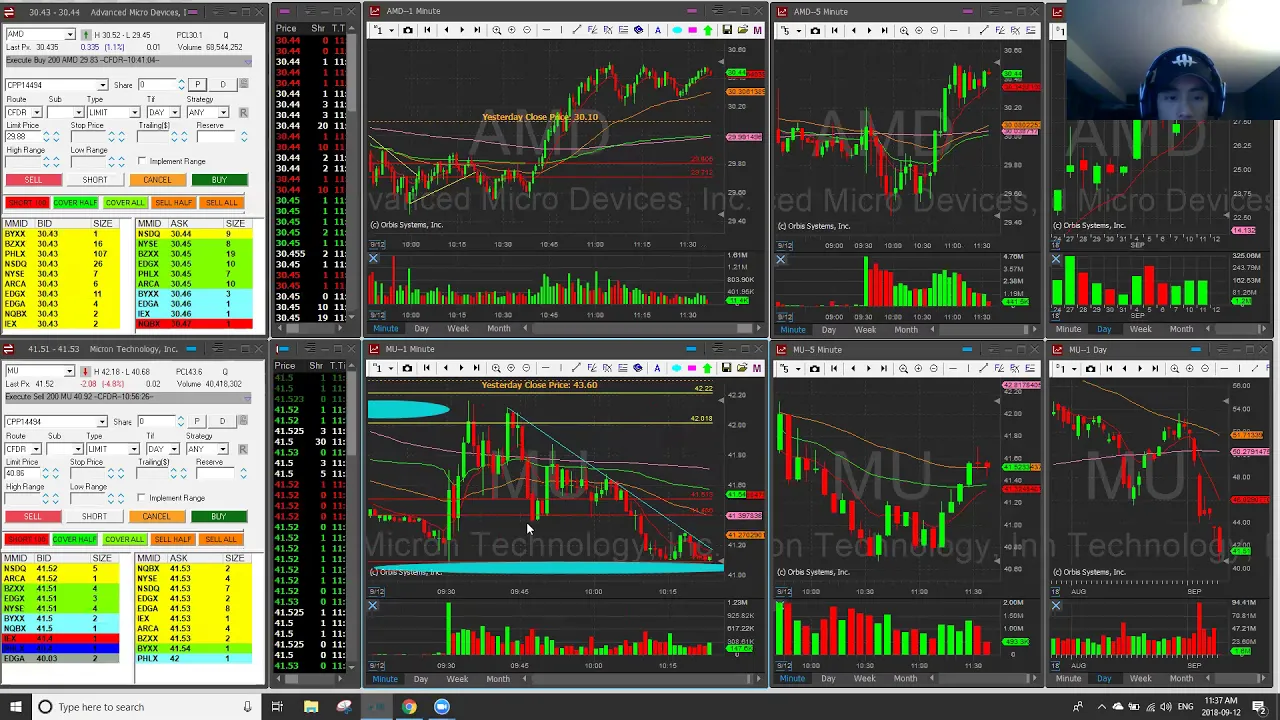This screenshot has height=720, width=1280.
Task: Open the account CPP14494 dropdown in MU panel
Action: point(103,421)
